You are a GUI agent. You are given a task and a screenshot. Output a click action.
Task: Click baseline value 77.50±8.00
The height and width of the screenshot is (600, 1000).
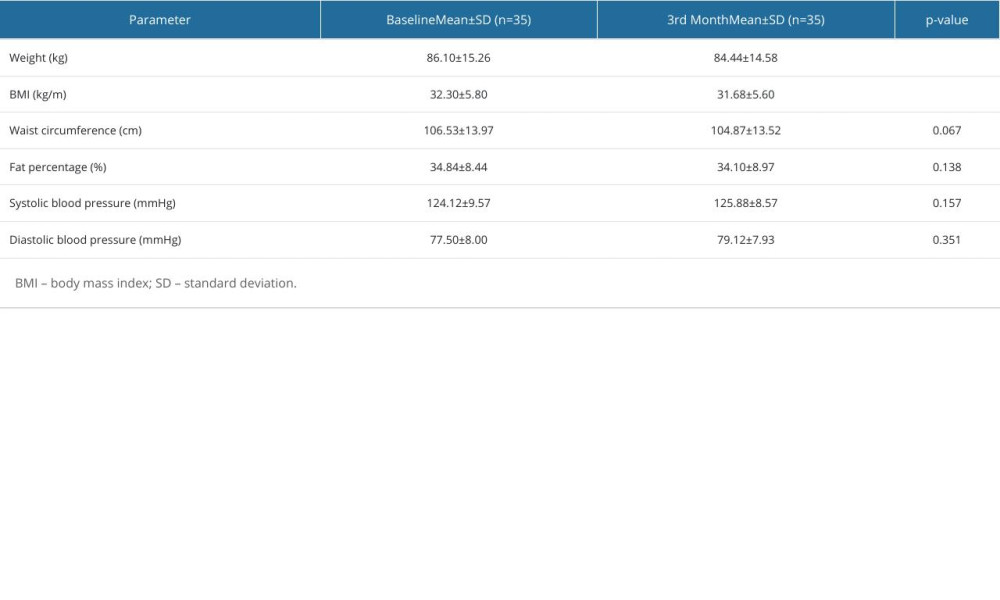coord(459,240)
